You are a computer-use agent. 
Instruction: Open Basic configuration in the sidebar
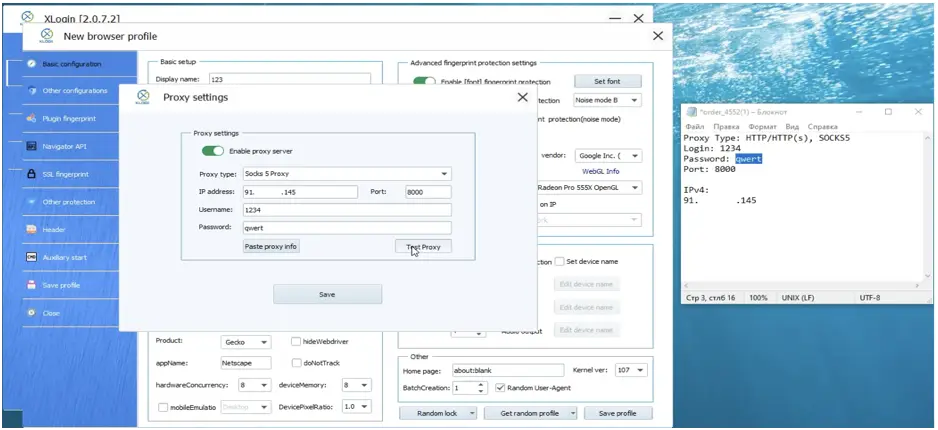click(x=71, y=64)
